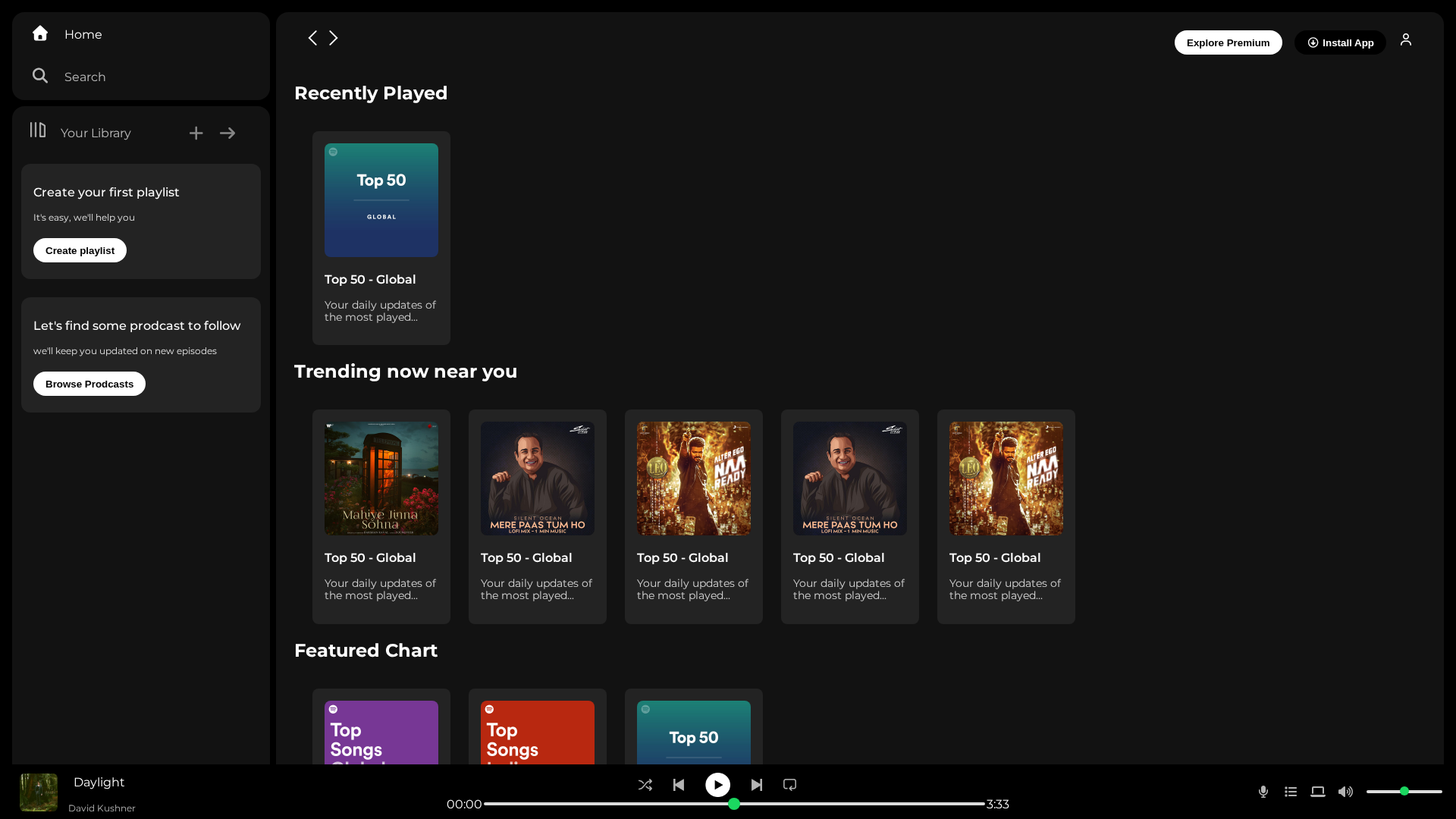The width and height of the screenshot is (1456, 819).
Task: Add a new item with plus icon
Action: tap(196, 133)
